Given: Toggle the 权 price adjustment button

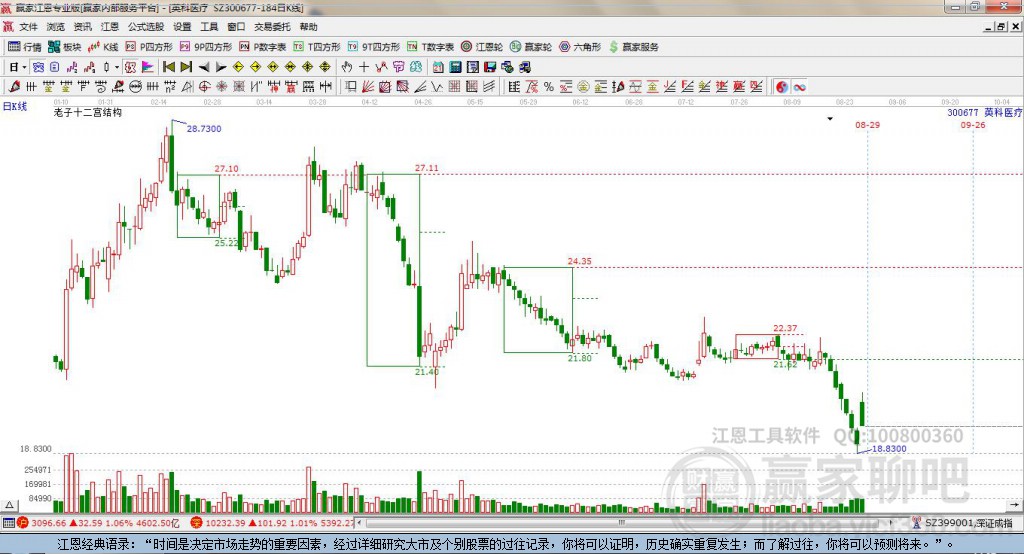Looking at the screenshot, I should pyautogui.click(x=131, y=67).
